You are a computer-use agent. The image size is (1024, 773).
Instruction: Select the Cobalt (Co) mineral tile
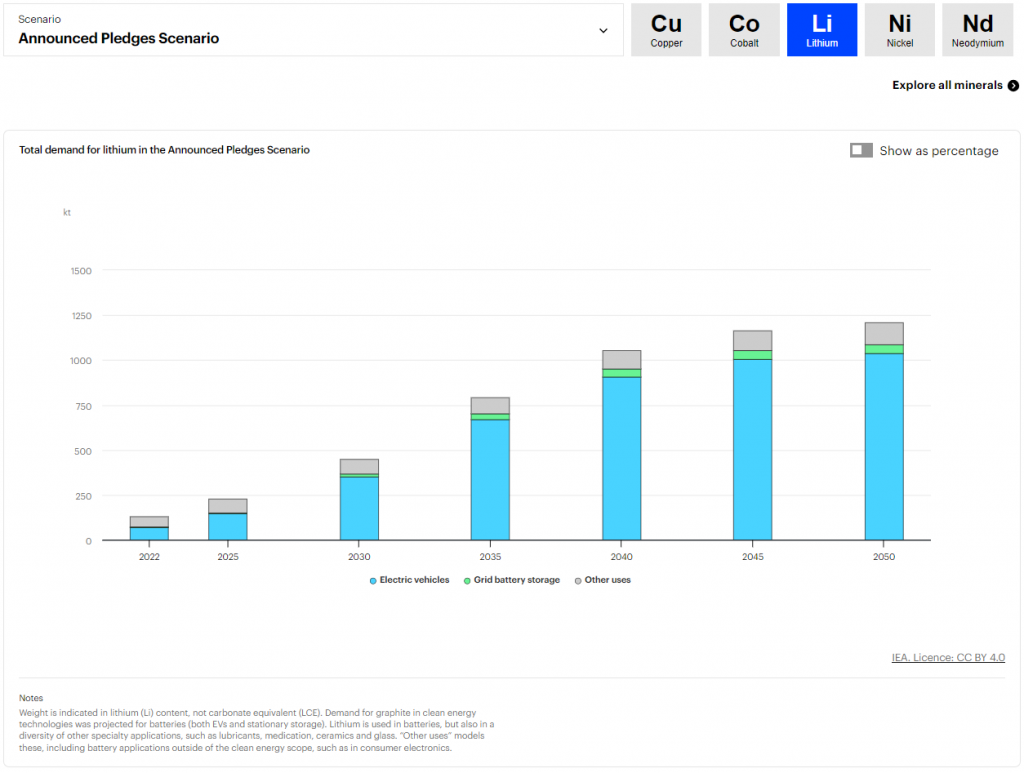(743, 30)
